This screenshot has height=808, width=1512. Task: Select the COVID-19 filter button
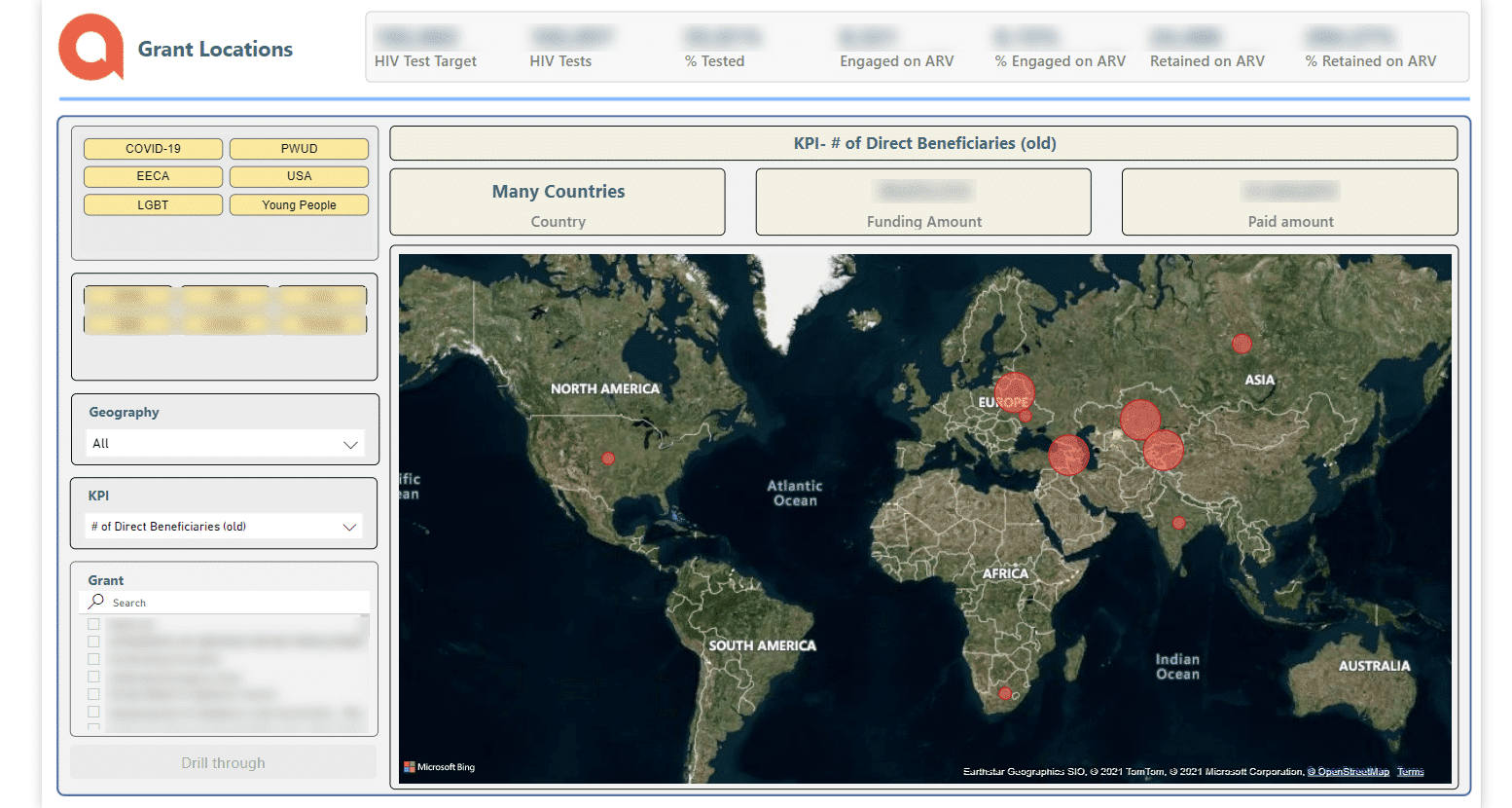click(153, 149)
